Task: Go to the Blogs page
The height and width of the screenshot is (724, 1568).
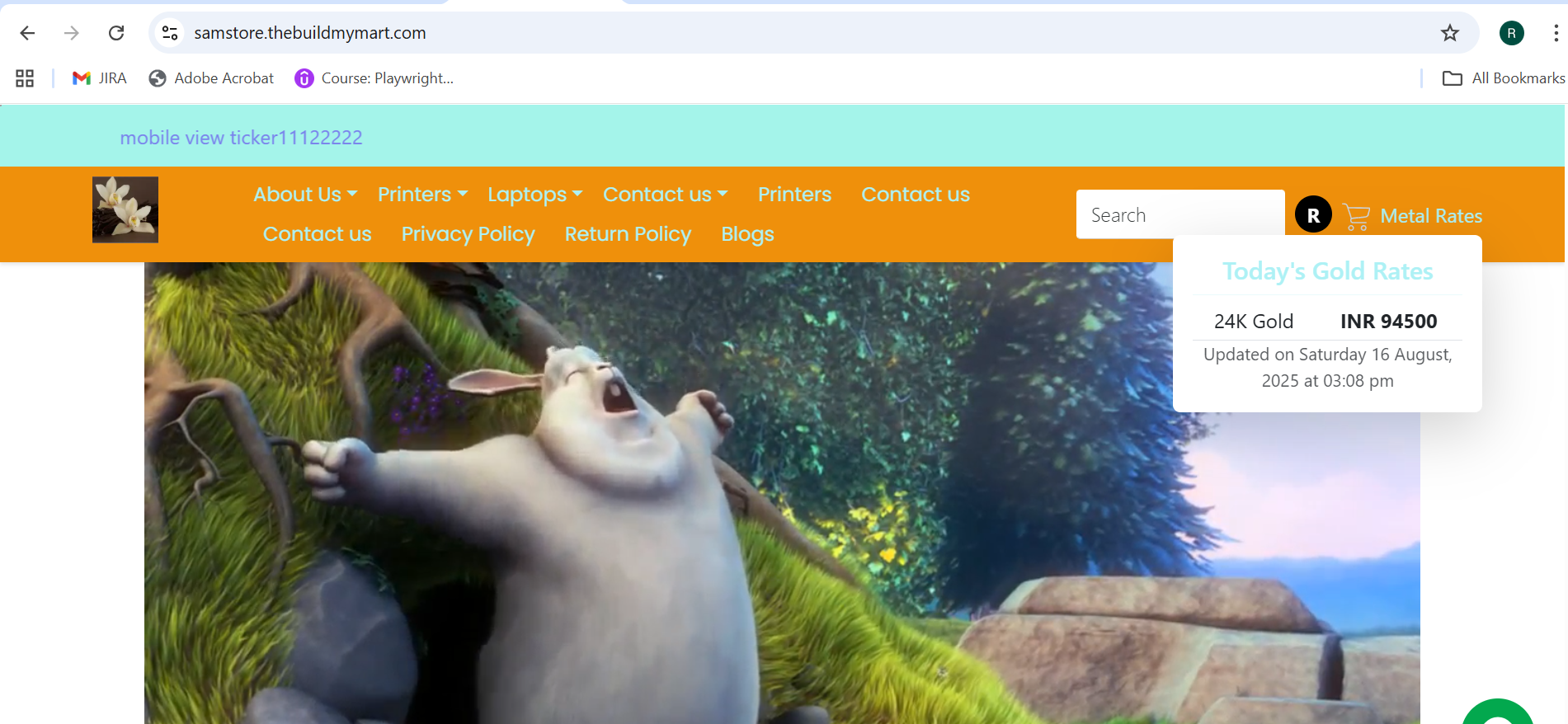Action: point(747,234)
